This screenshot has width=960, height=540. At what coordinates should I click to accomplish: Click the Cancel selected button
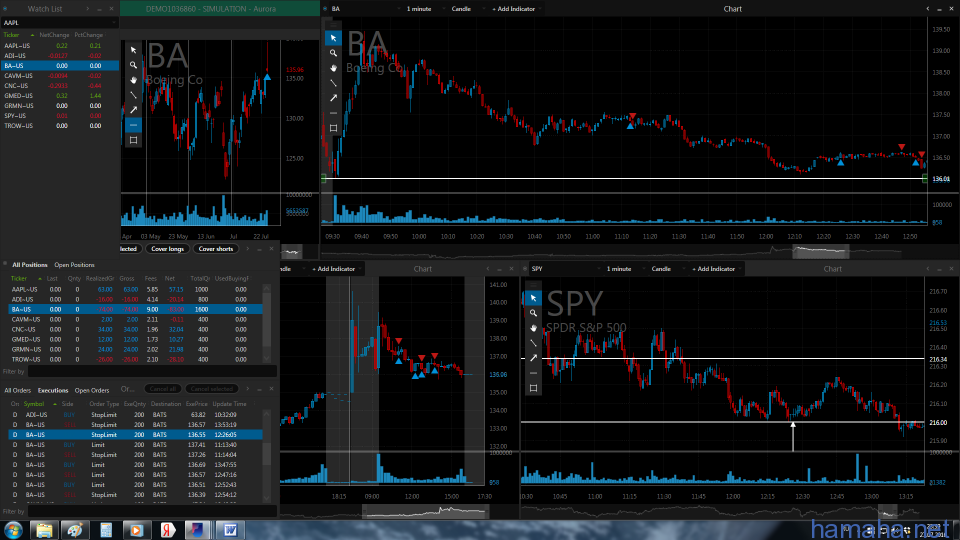(x=211, y=389)
